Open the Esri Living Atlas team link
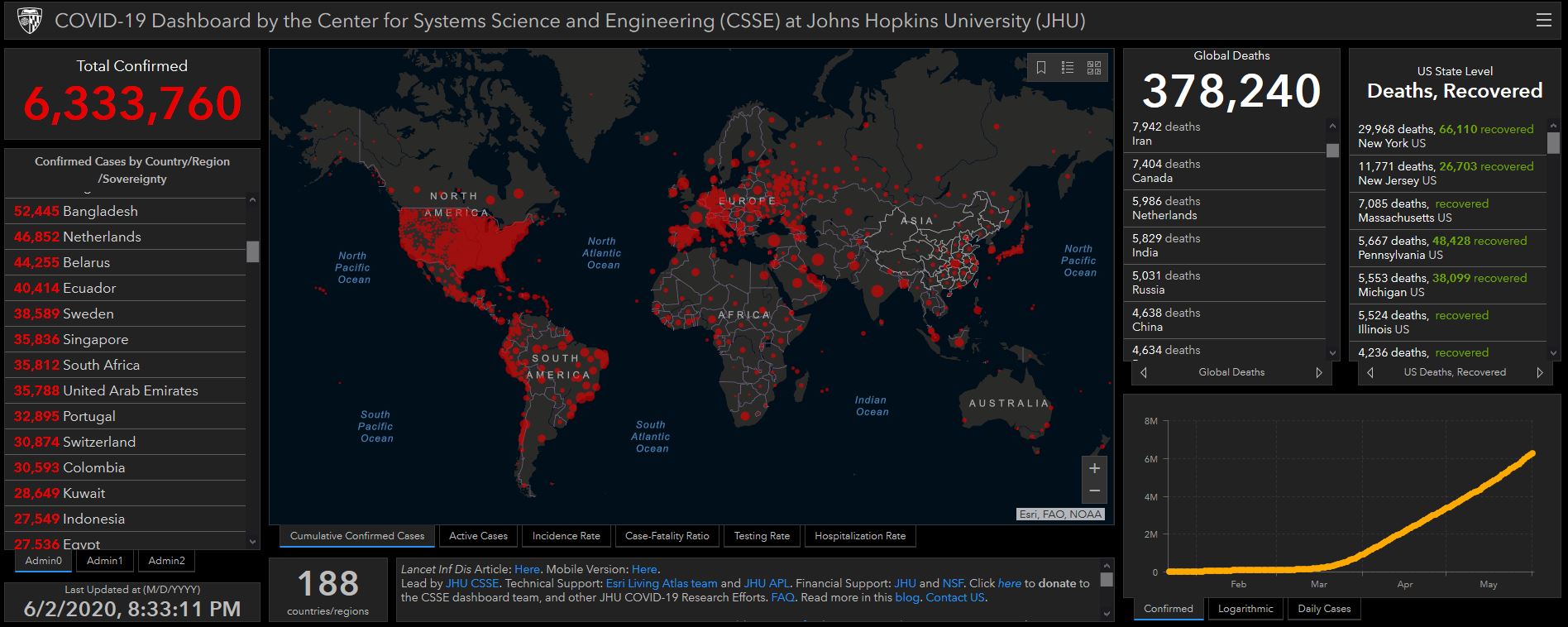This screenshot has width=1568, height=627. 662,583
